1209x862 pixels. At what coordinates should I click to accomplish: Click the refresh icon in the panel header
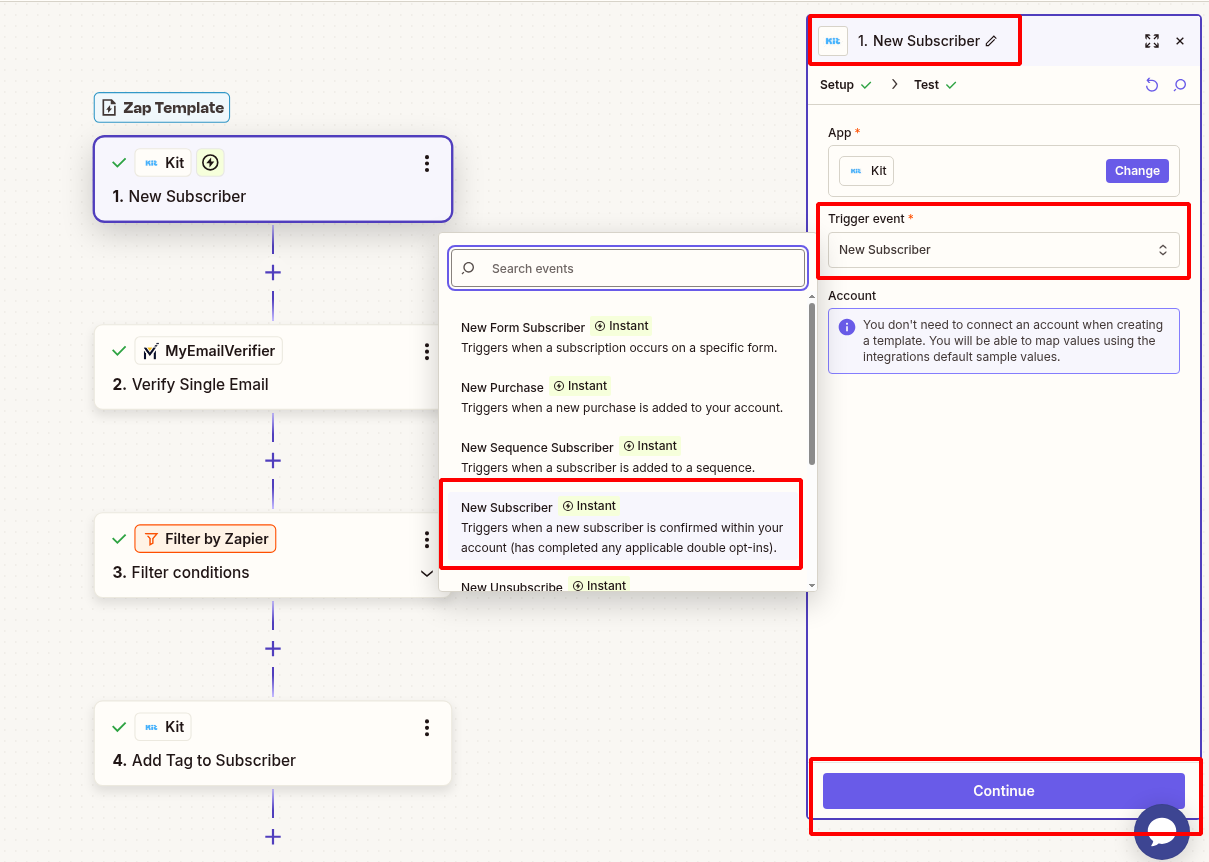point(1151,85)
